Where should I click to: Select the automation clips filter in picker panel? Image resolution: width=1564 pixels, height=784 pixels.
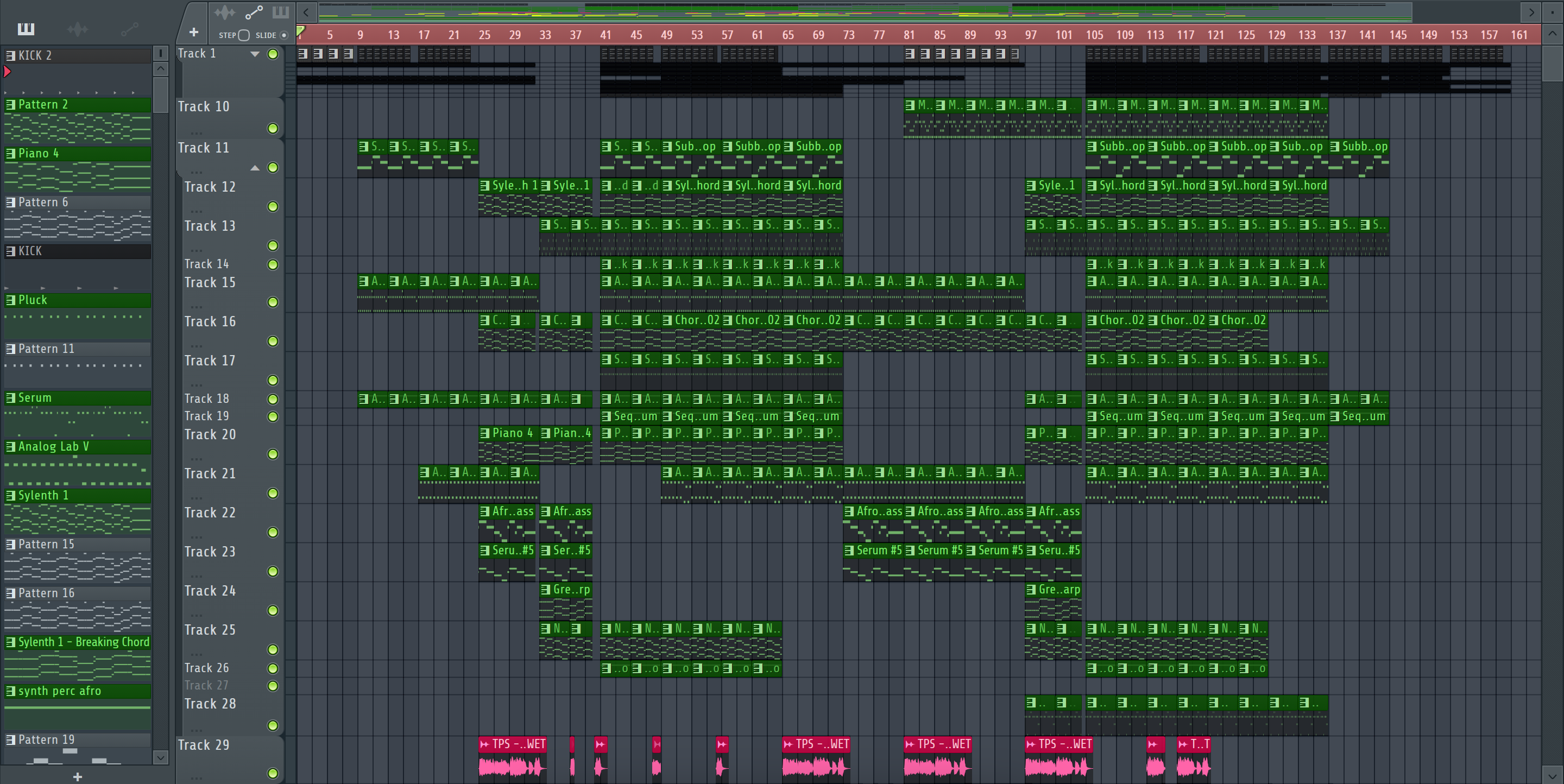coord(129,29)
